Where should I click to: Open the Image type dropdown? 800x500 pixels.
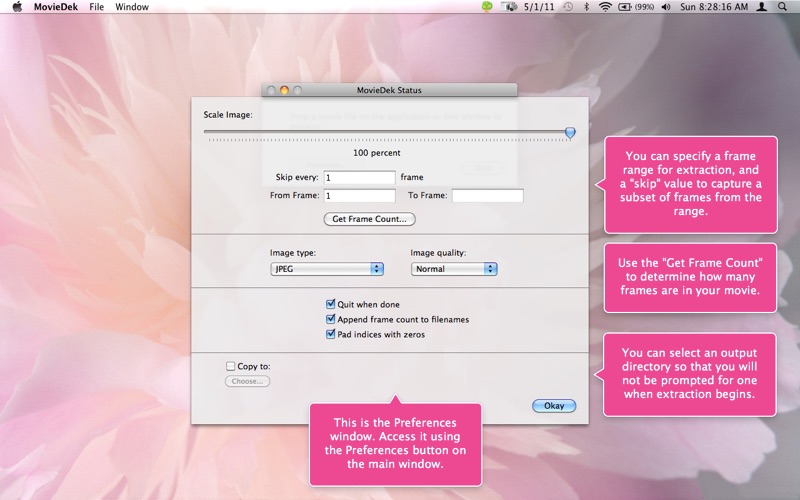(327, 269)
